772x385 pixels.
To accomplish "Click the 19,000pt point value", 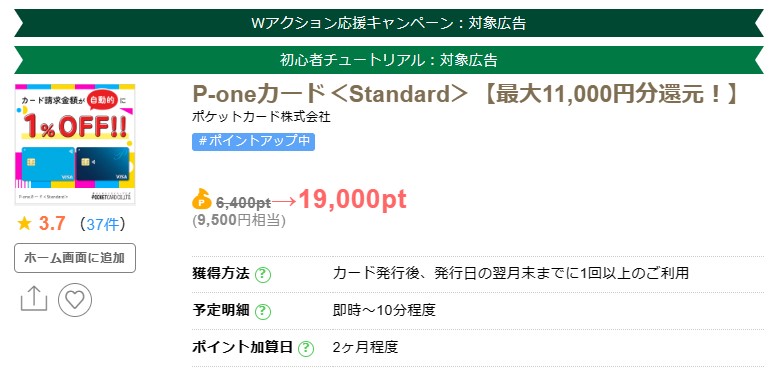I will pos(353,199).
